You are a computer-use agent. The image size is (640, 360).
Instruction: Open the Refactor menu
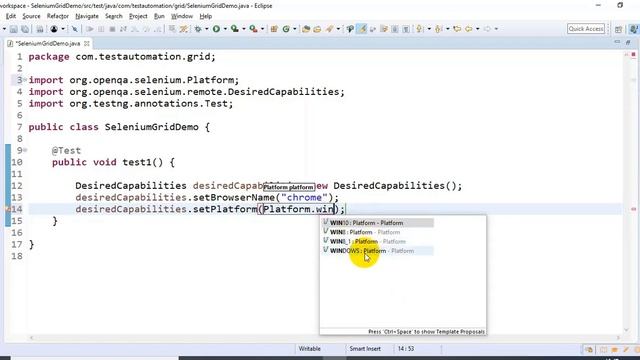point(58,16)
